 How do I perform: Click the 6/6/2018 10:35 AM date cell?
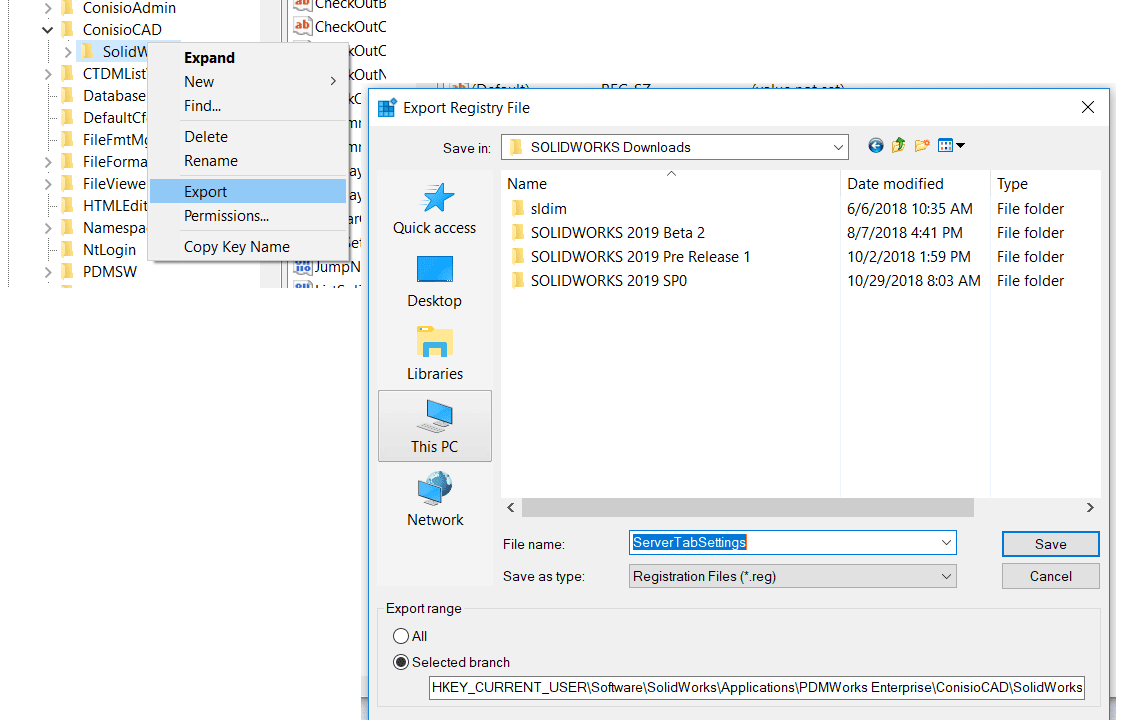click(909, 209)
